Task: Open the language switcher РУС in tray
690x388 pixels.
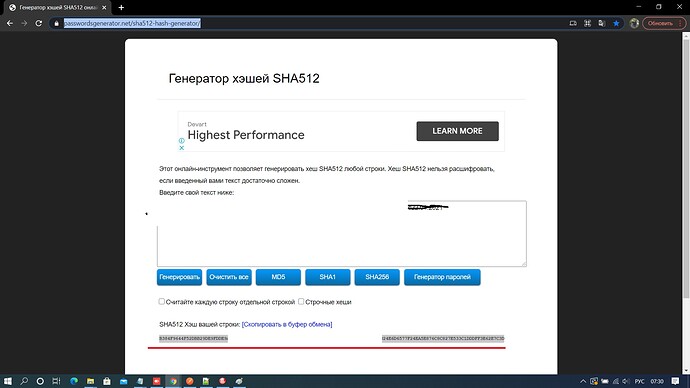Action: tap(639, 381)
